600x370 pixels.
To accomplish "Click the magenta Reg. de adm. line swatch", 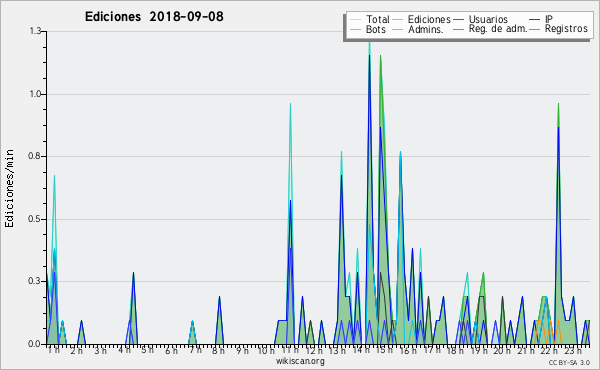I will [458, 29].
